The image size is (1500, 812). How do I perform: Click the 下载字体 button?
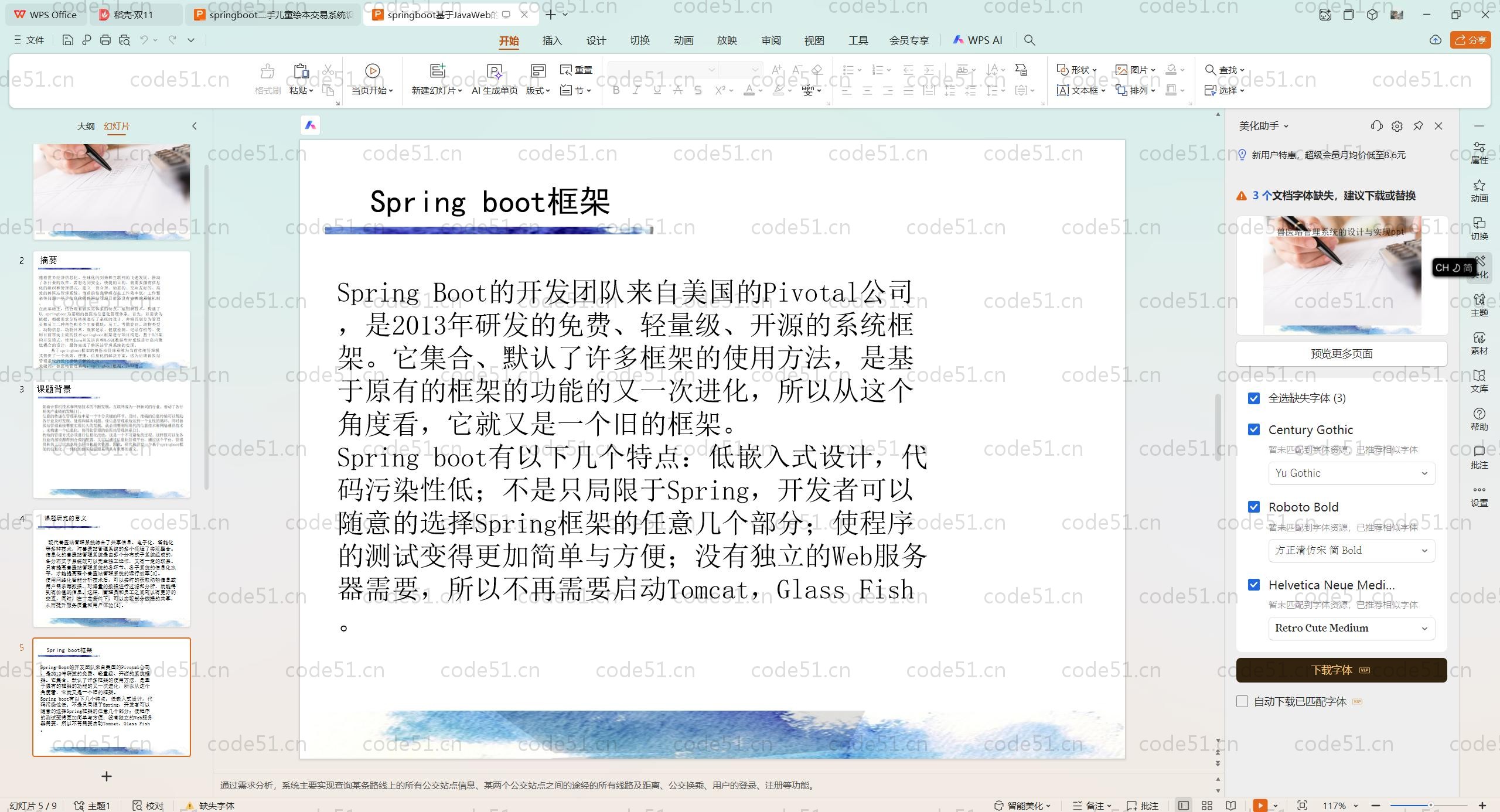1341,670
